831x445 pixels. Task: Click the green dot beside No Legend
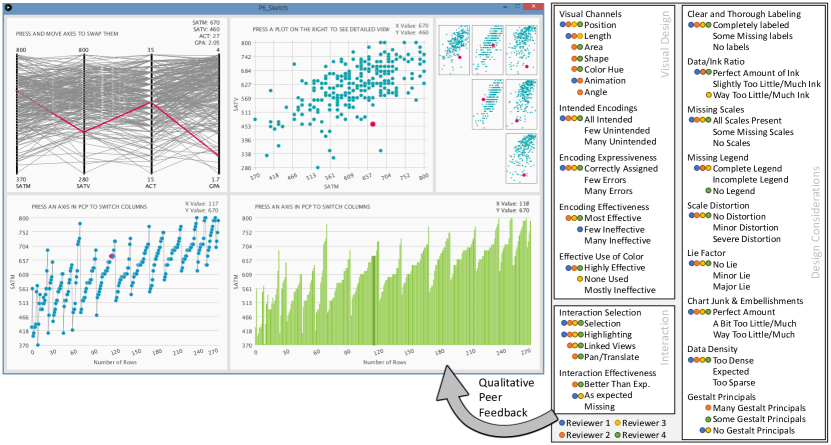tap(708, 191)
